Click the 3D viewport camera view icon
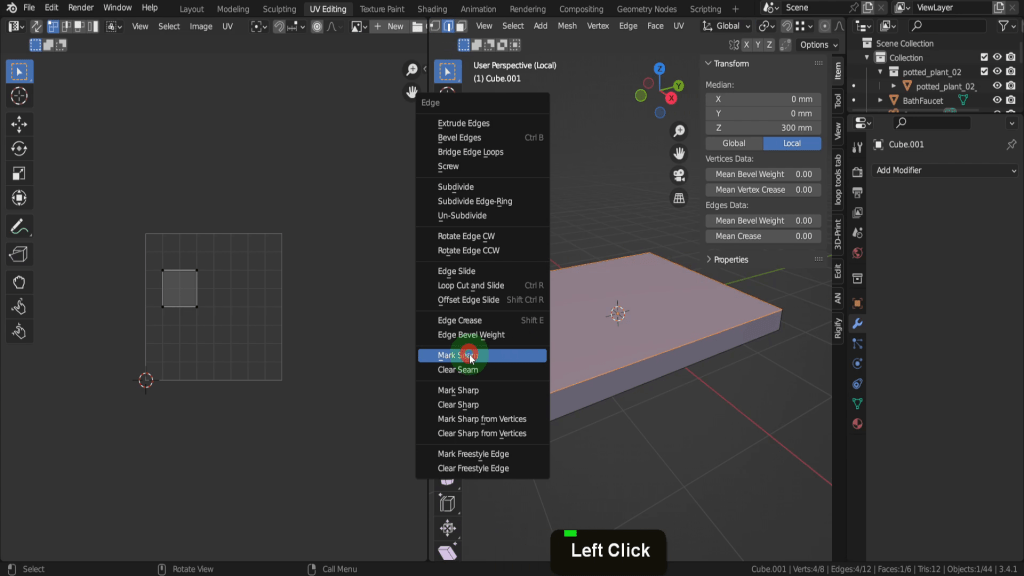This screenshot has height=576, width=1024. point(679,175)
